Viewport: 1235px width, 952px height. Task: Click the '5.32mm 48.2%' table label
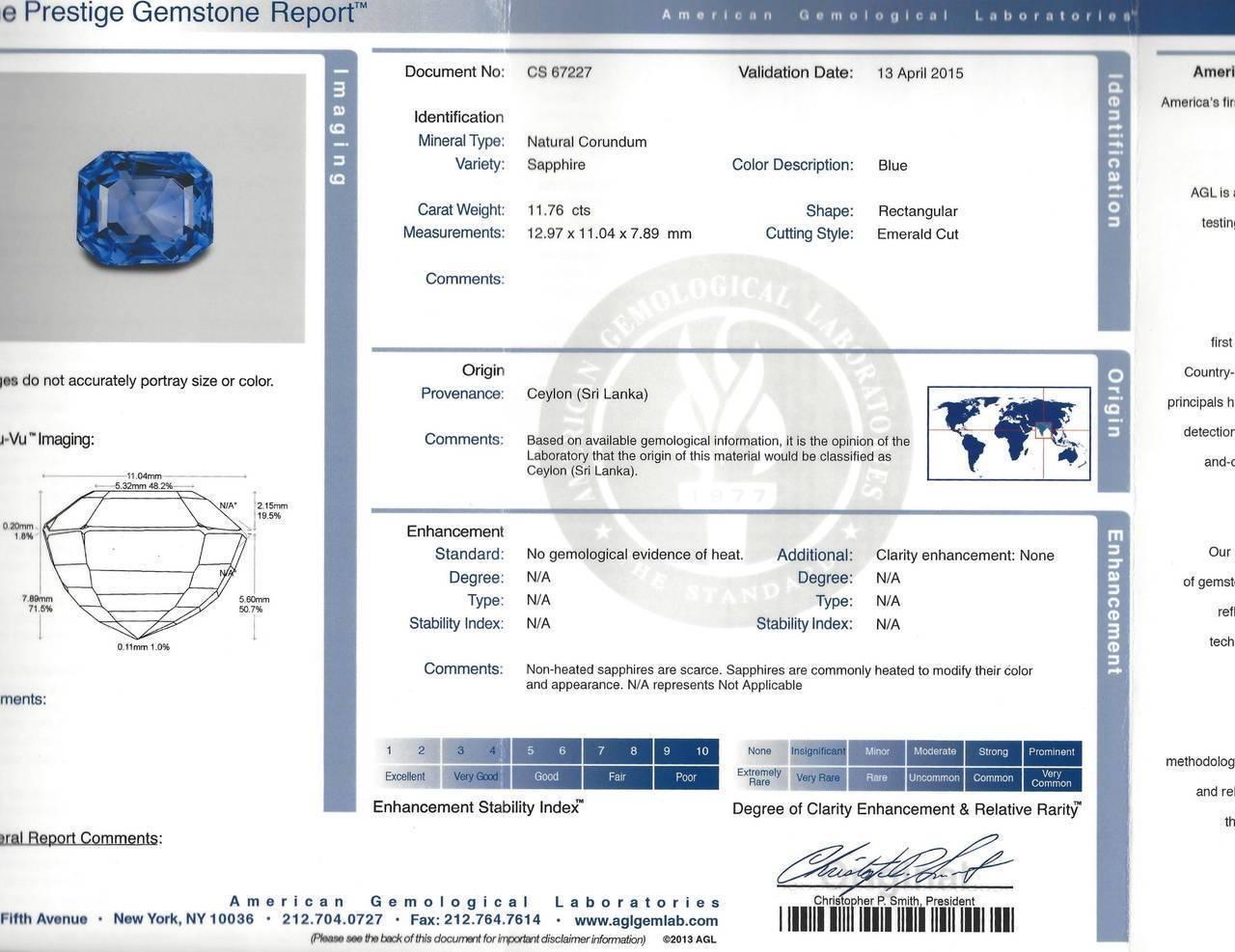(x=144, y=486)
